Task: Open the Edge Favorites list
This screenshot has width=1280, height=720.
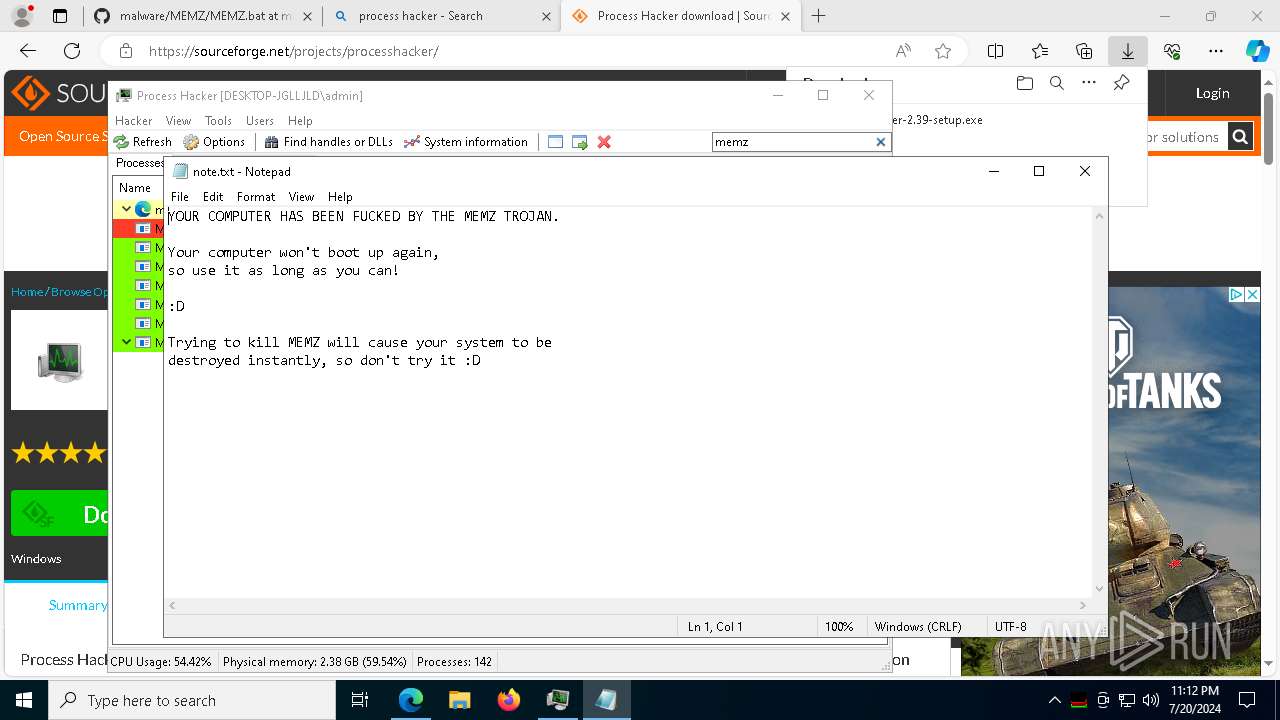Action: pos(1040,51)
